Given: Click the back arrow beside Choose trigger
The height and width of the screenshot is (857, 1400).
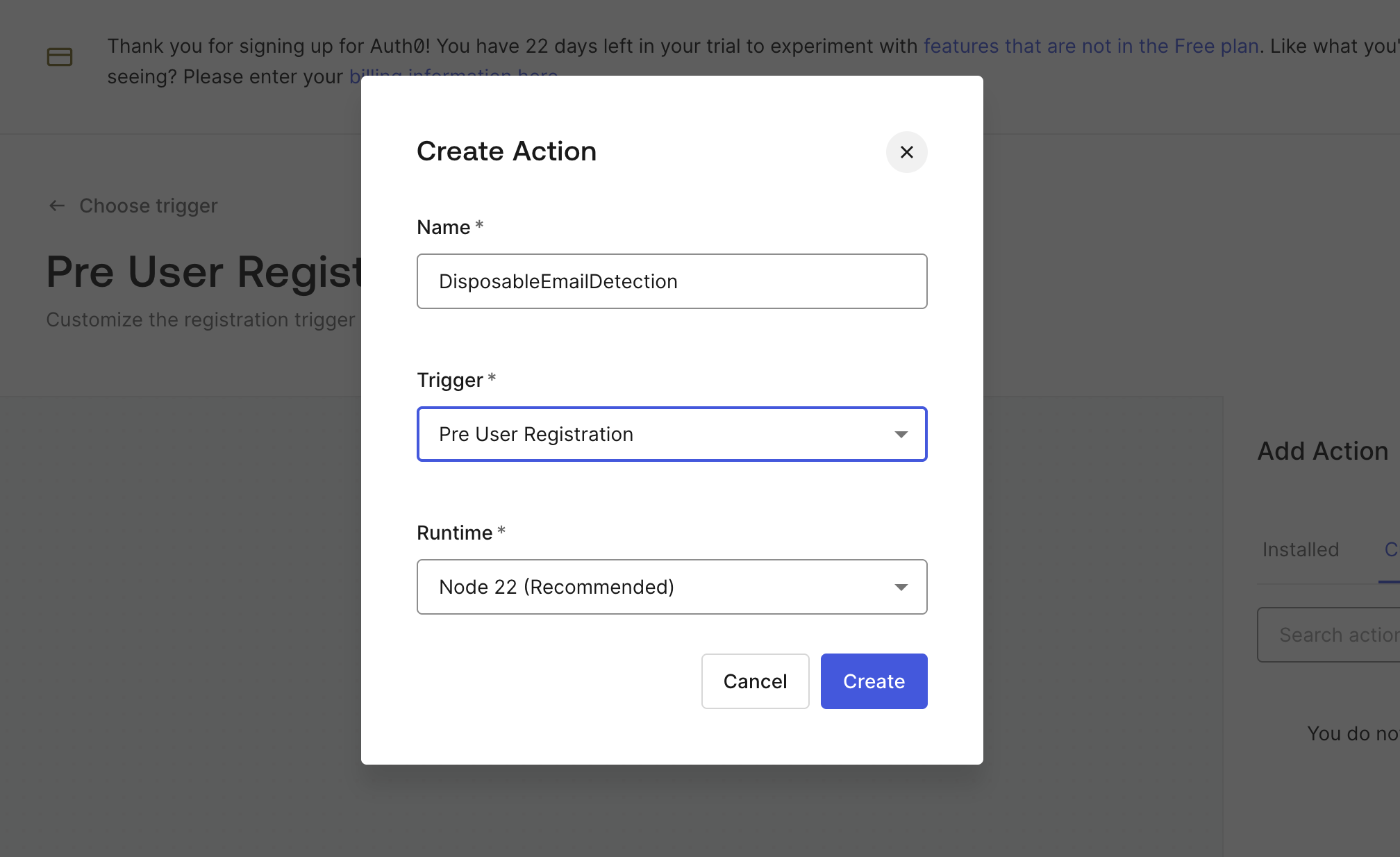Looking at the screenshot, I should click(x=57, y=206).
